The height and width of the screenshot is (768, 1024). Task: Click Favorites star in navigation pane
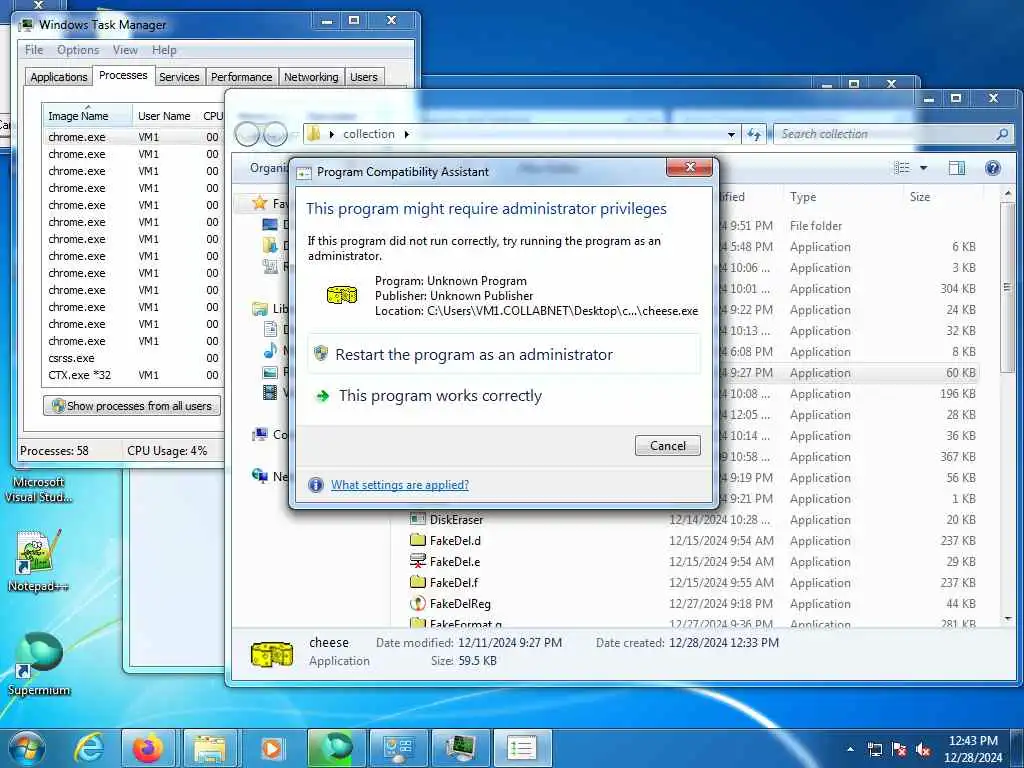tap(260, 203)
